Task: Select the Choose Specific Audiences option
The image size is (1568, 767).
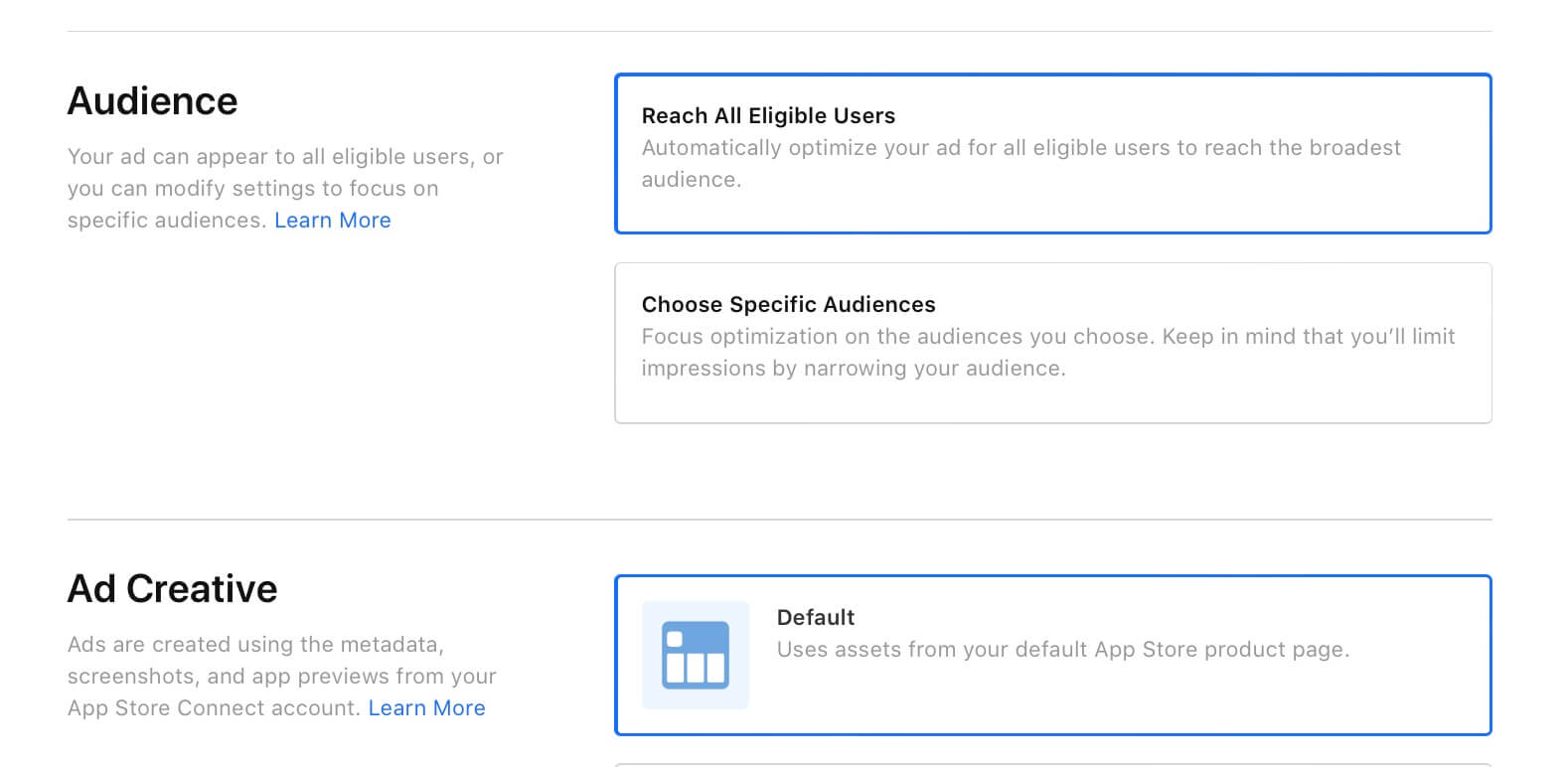Action: (x=1052, y=343)
